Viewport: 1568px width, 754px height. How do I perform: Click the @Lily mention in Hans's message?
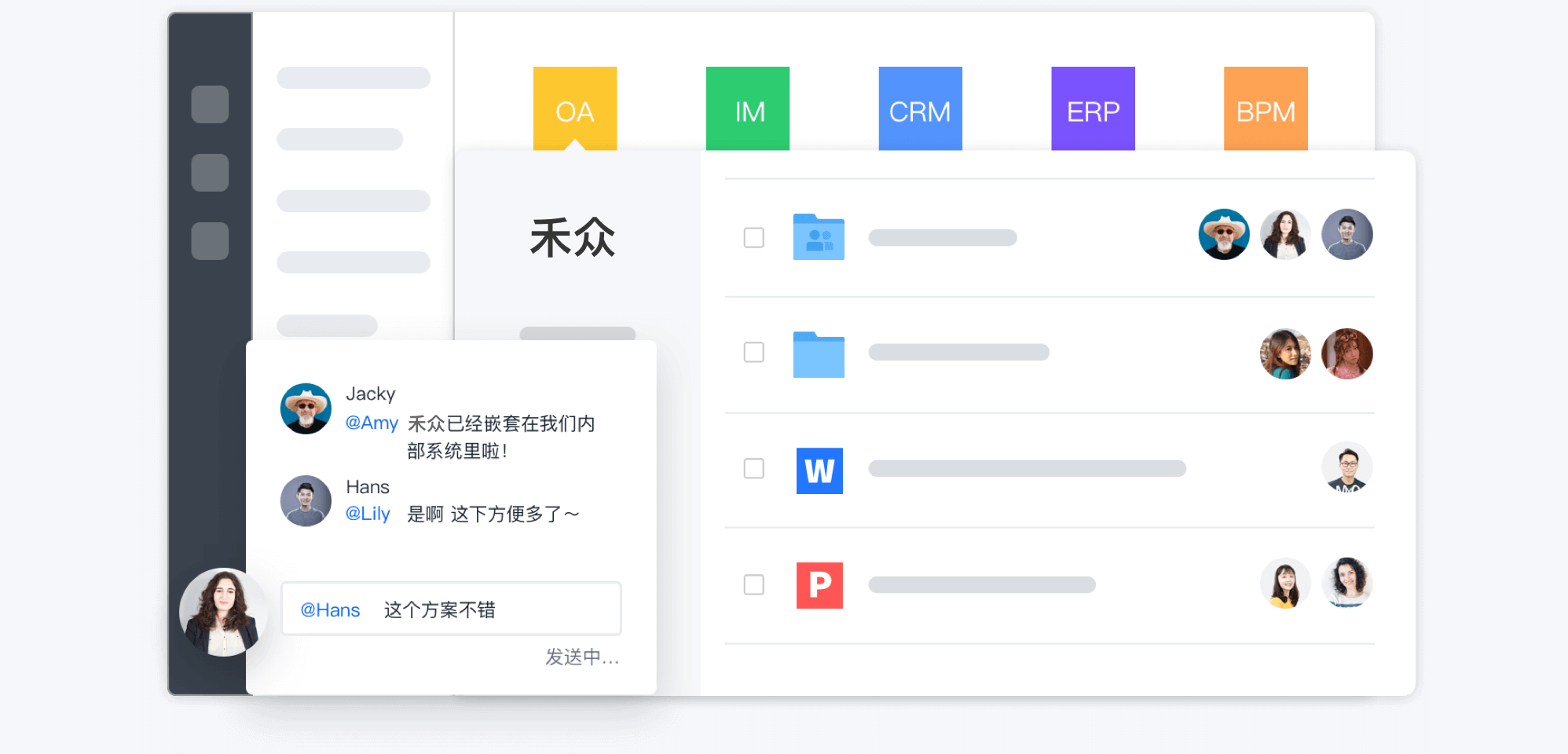pos(368,514)
